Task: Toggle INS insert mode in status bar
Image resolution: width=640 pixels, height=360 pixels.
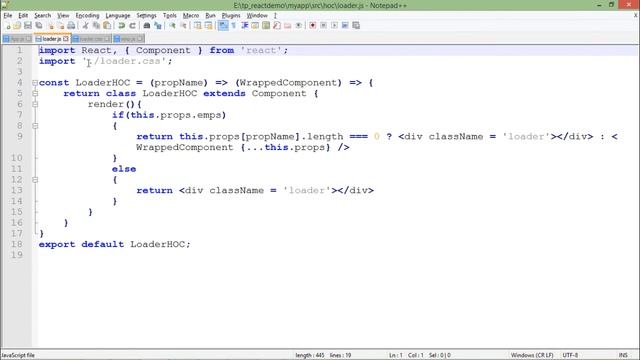Action: point(623,355)
